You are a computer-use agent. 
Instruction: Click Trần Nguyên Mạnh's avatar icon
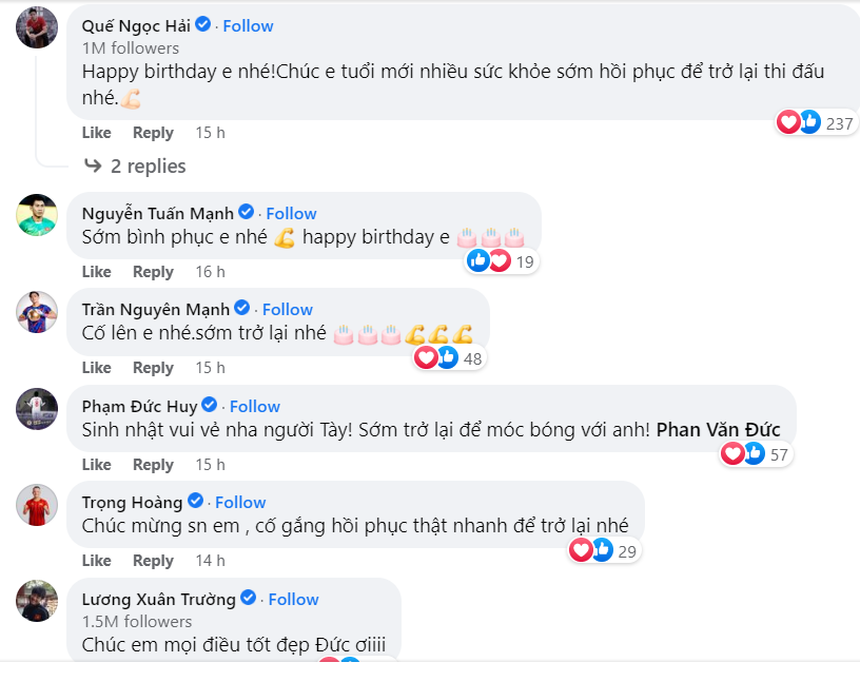(37, 312)
